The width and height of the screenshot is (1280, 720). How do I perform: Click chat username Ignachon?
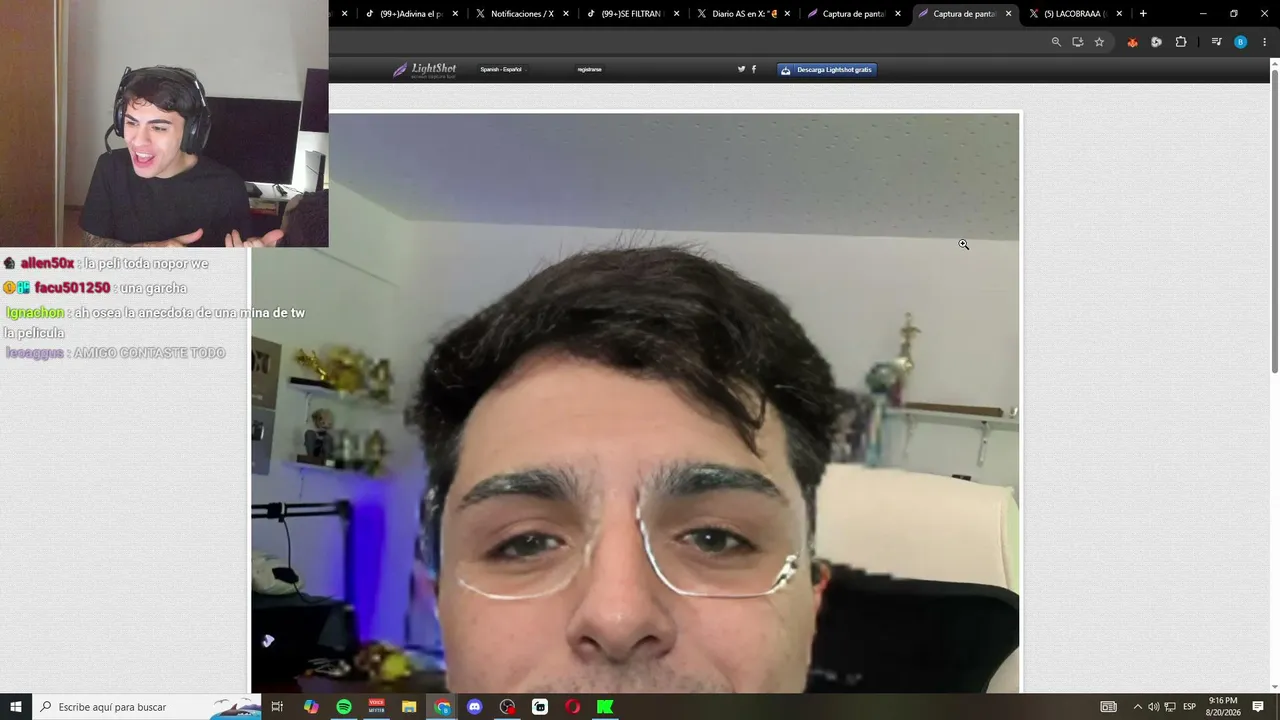pos(35,313)
